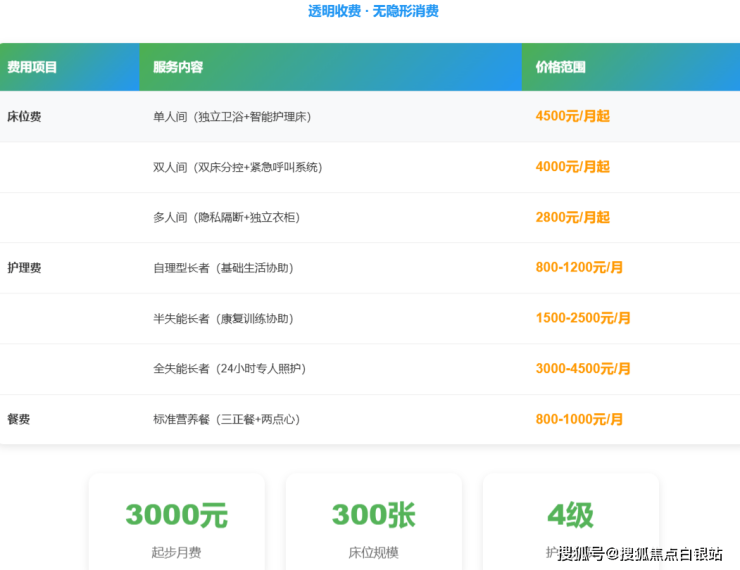Viewport: 740px width, 570px height.
Task: Select the 自理型长者 service row
Action: (x=223, y=269)
